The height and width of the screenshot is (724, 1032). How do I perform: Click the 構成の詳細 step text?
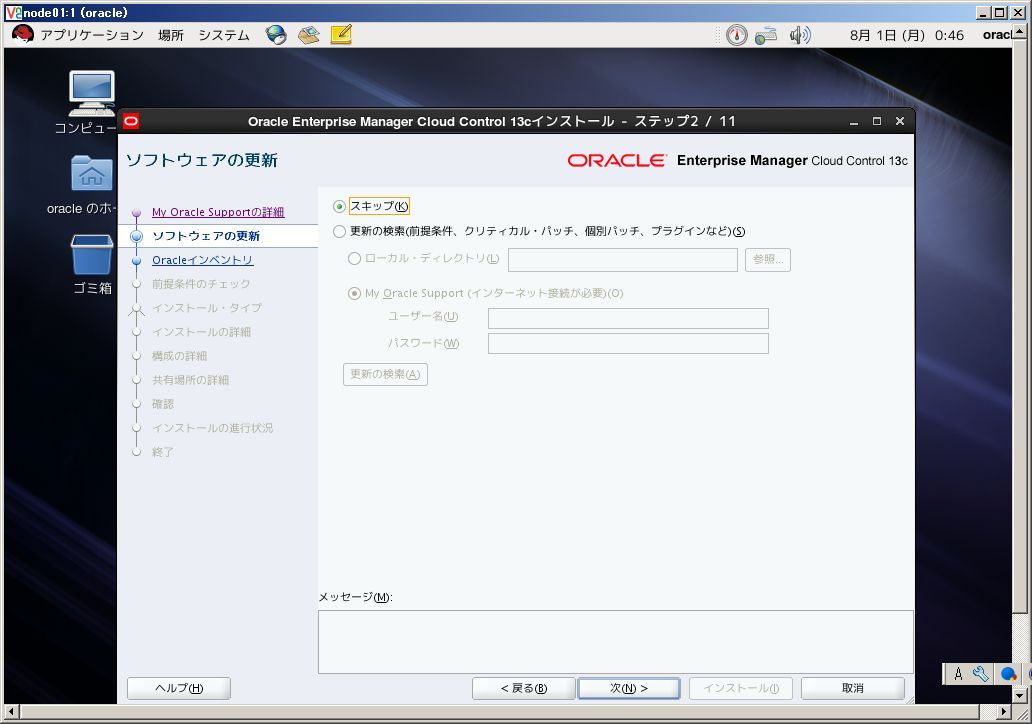point(179,355)
